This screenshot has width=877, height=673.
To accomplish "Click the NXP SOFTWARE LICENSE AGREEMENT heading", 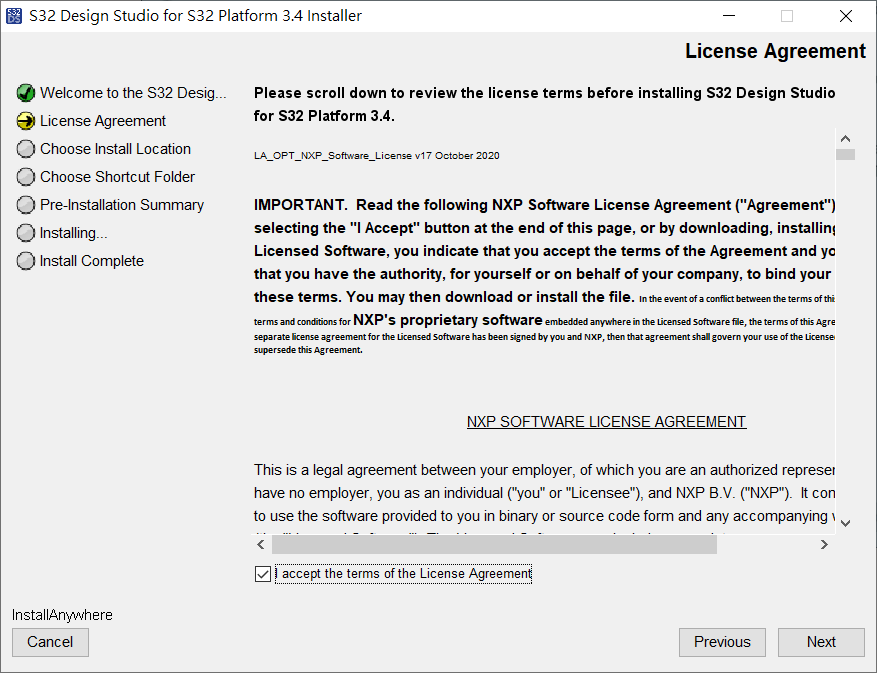I will (606, 422).
